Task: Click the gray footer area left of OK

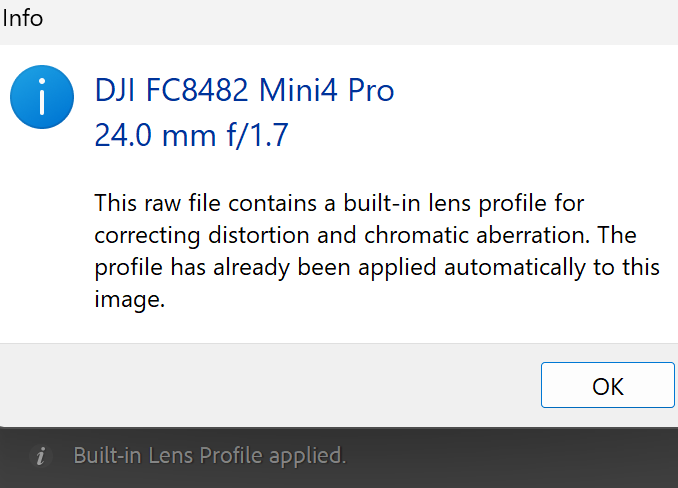Action: point(270,386)
